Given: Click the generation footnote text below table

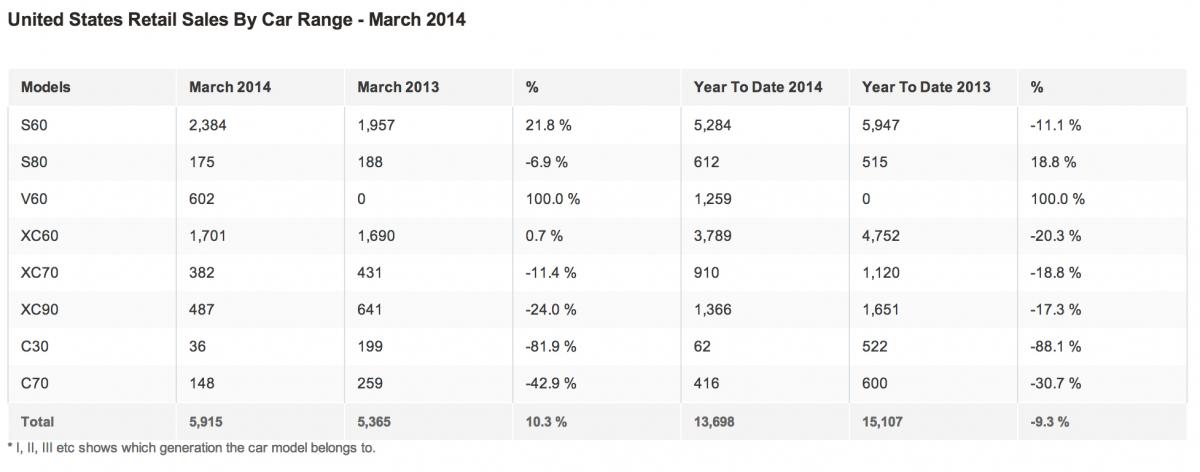Looking at the screenshot, I should 190,447.
